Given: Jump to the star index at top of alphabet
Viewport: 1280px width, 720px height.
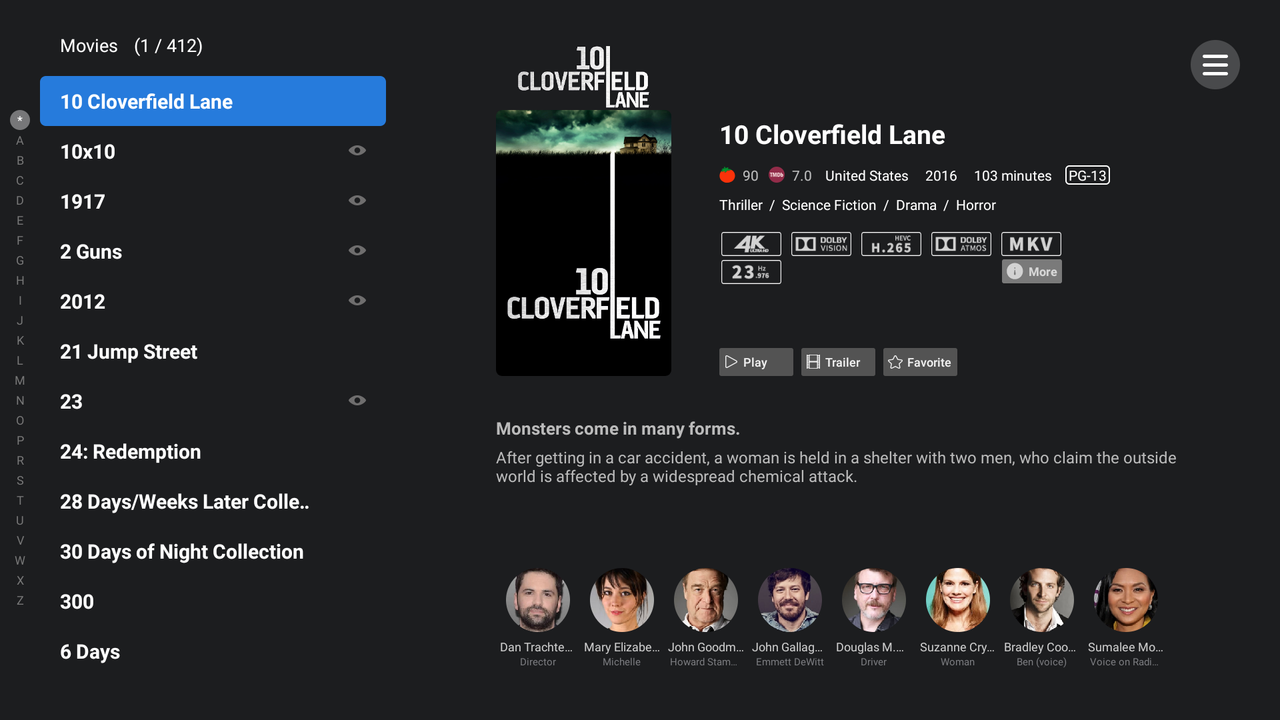Looking at the screenshot, I should pyautogui.click(x=20, y=120).
